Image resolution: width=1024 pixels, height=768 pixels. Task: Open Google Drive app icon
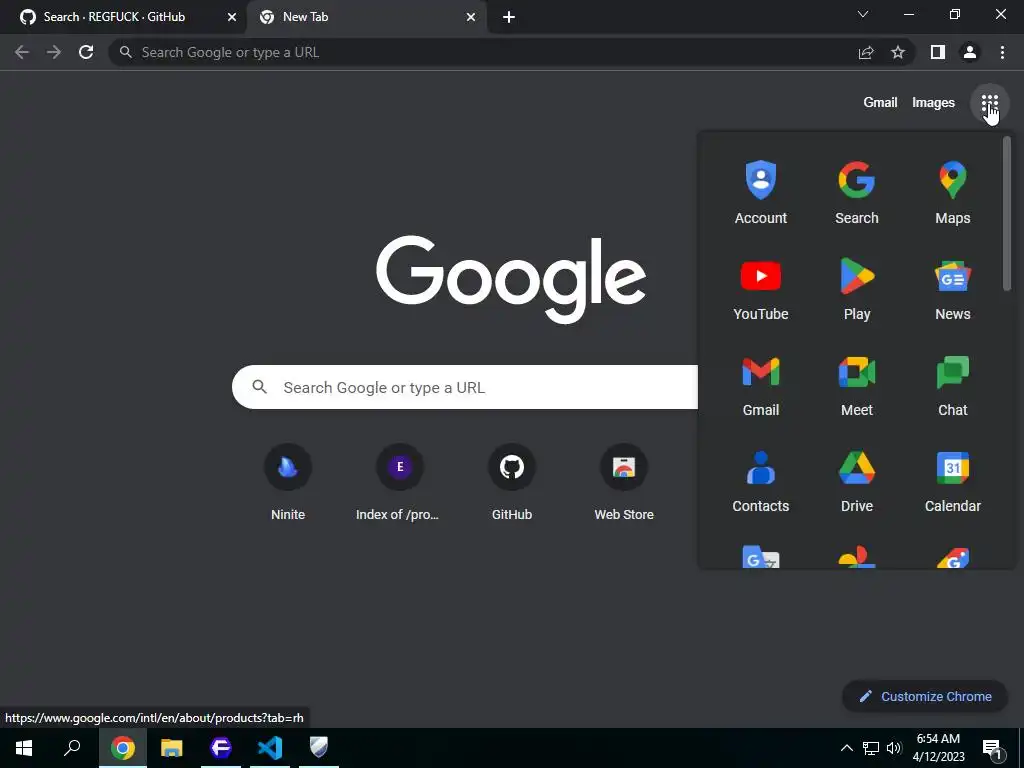coord(857,481)
